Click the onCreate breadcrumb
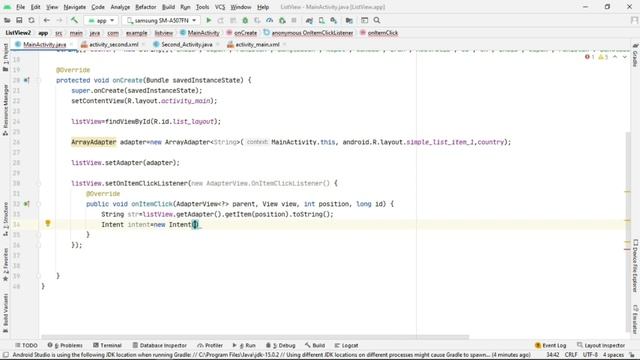The image size is (640, 360). click(242, 33)
